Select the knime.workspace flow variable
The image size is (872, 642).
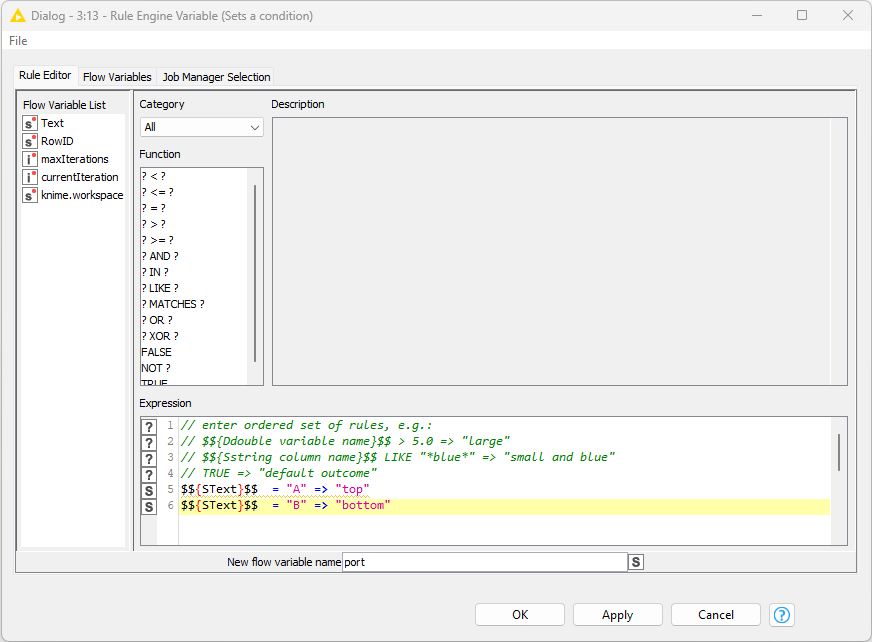(82, 195)
